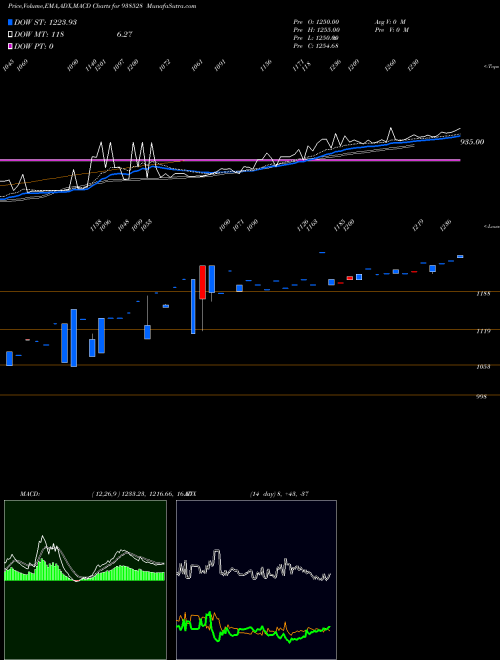Image resolution: width=500 pixels, height=660 pixels.
Task: Select the 'DOW MT: 118' label
Action: click(39, 35)
